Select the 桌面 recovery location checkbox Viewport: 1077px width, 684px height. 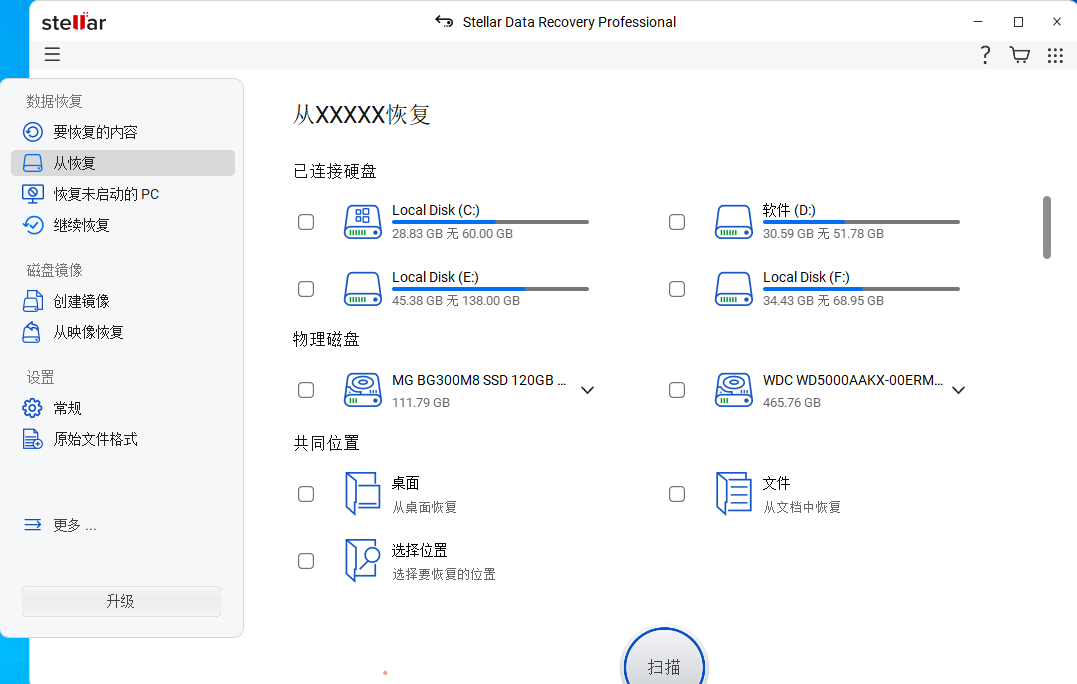click(x=306, y=493)
